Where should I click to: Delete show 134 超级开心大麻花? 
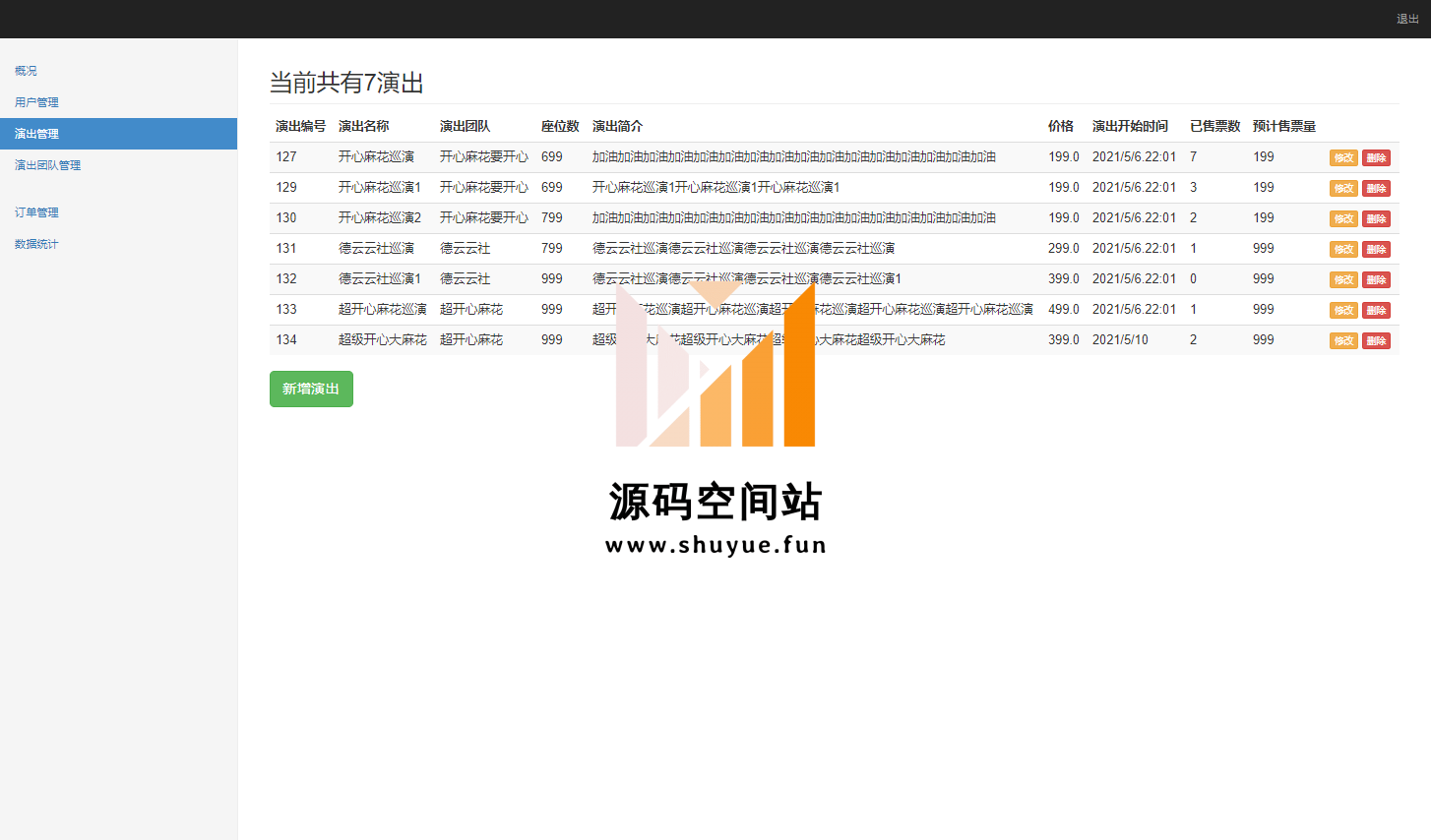point(1376,340)
